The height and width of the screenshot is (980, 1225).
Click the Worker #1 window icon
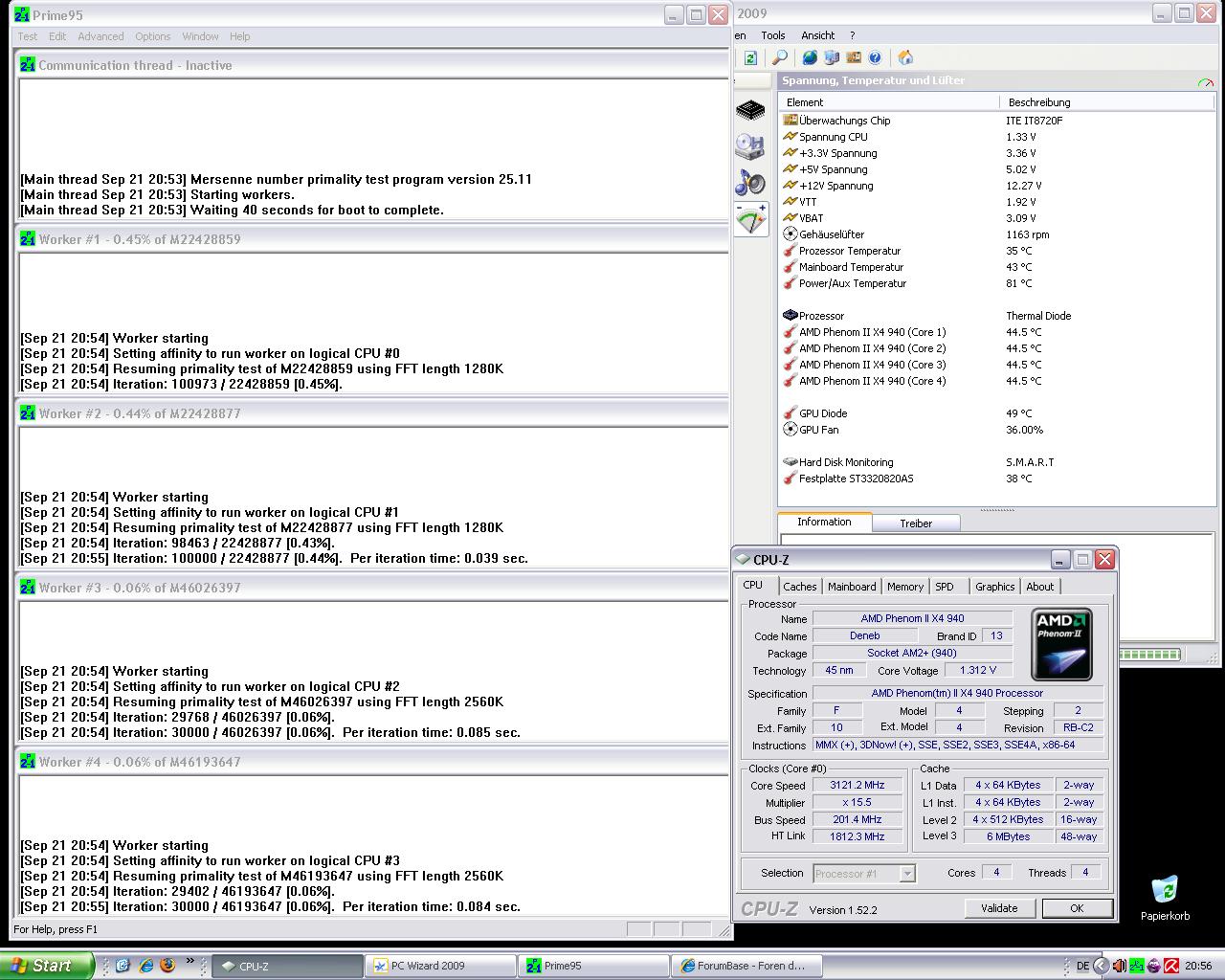point(28,239)
